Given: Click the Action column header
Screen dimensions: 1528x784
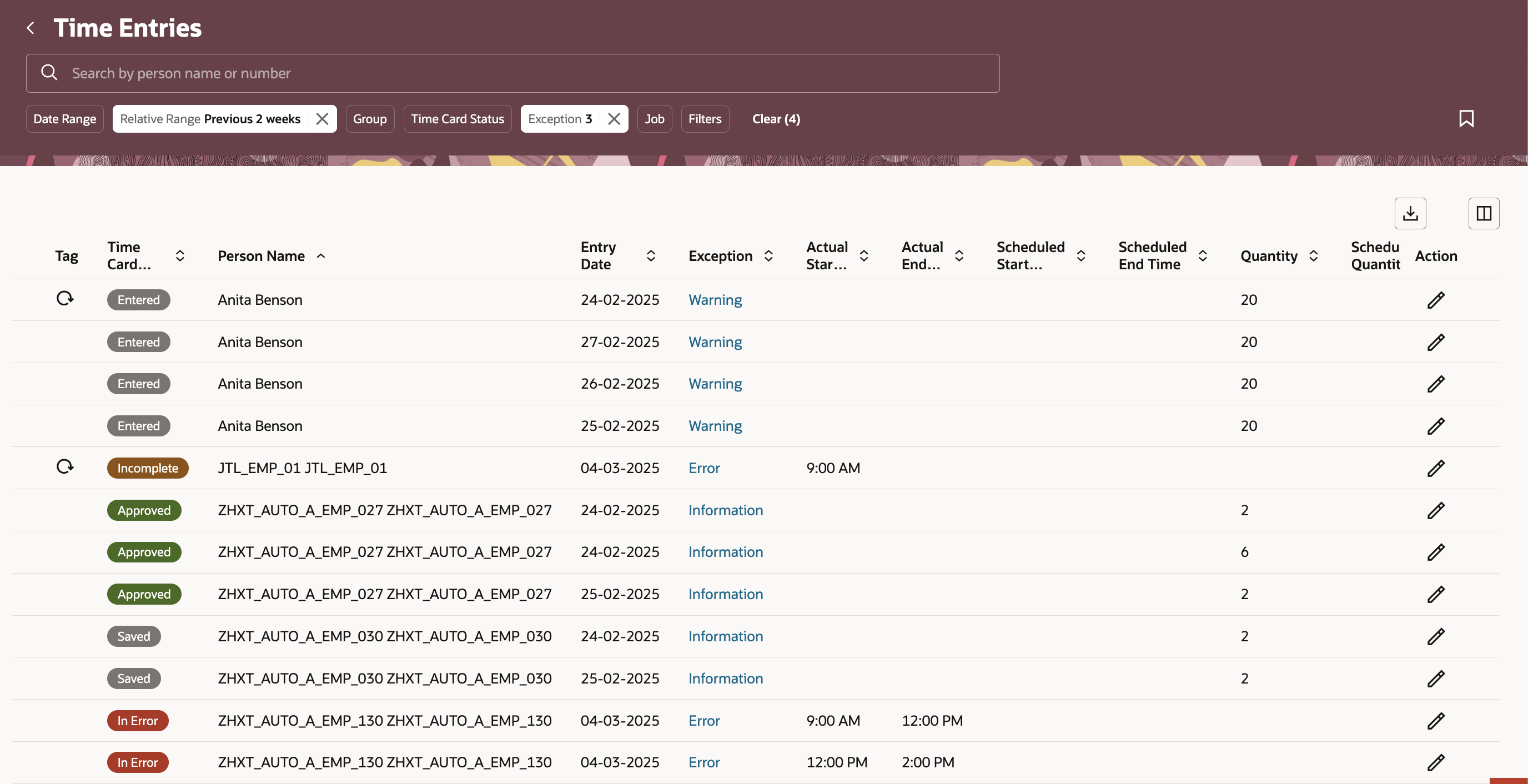Looking at the screenshot, I should tap(1435, 255).
